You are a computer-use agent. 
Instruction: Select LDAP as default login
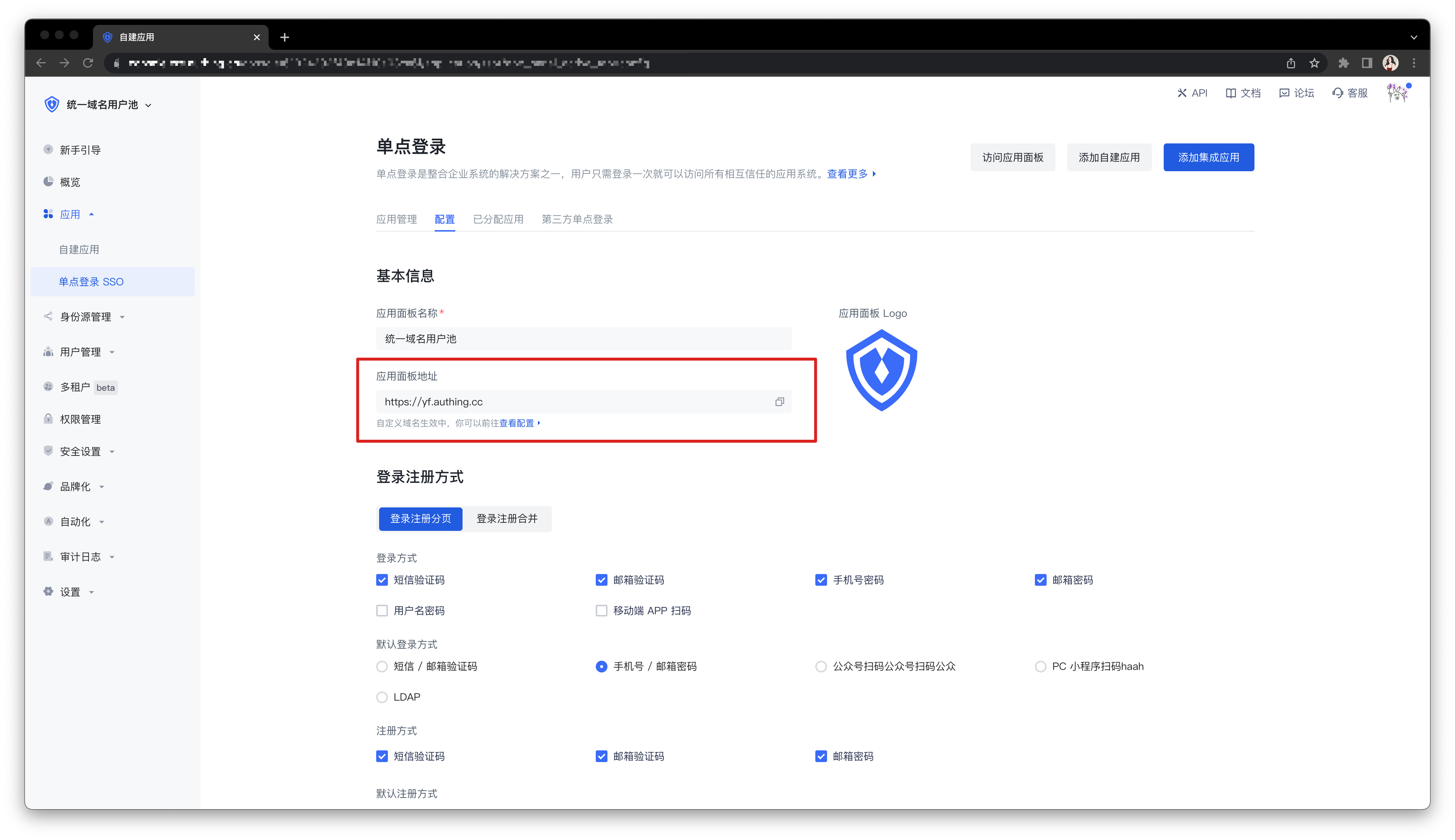click(382, 697)
